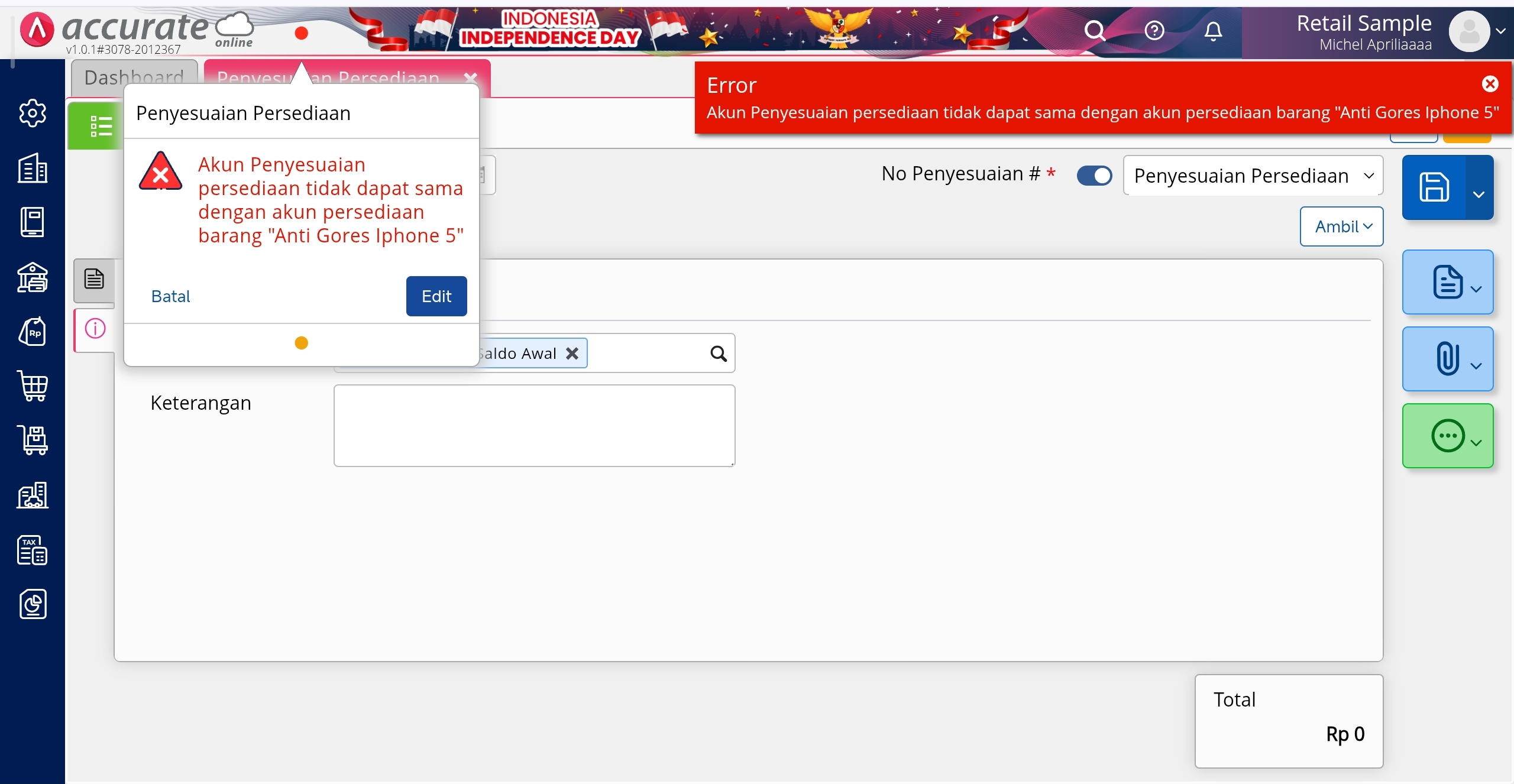Viewport: 1514px width, 784px height.
Task: Open the green list view button
Action: (98, 126)
